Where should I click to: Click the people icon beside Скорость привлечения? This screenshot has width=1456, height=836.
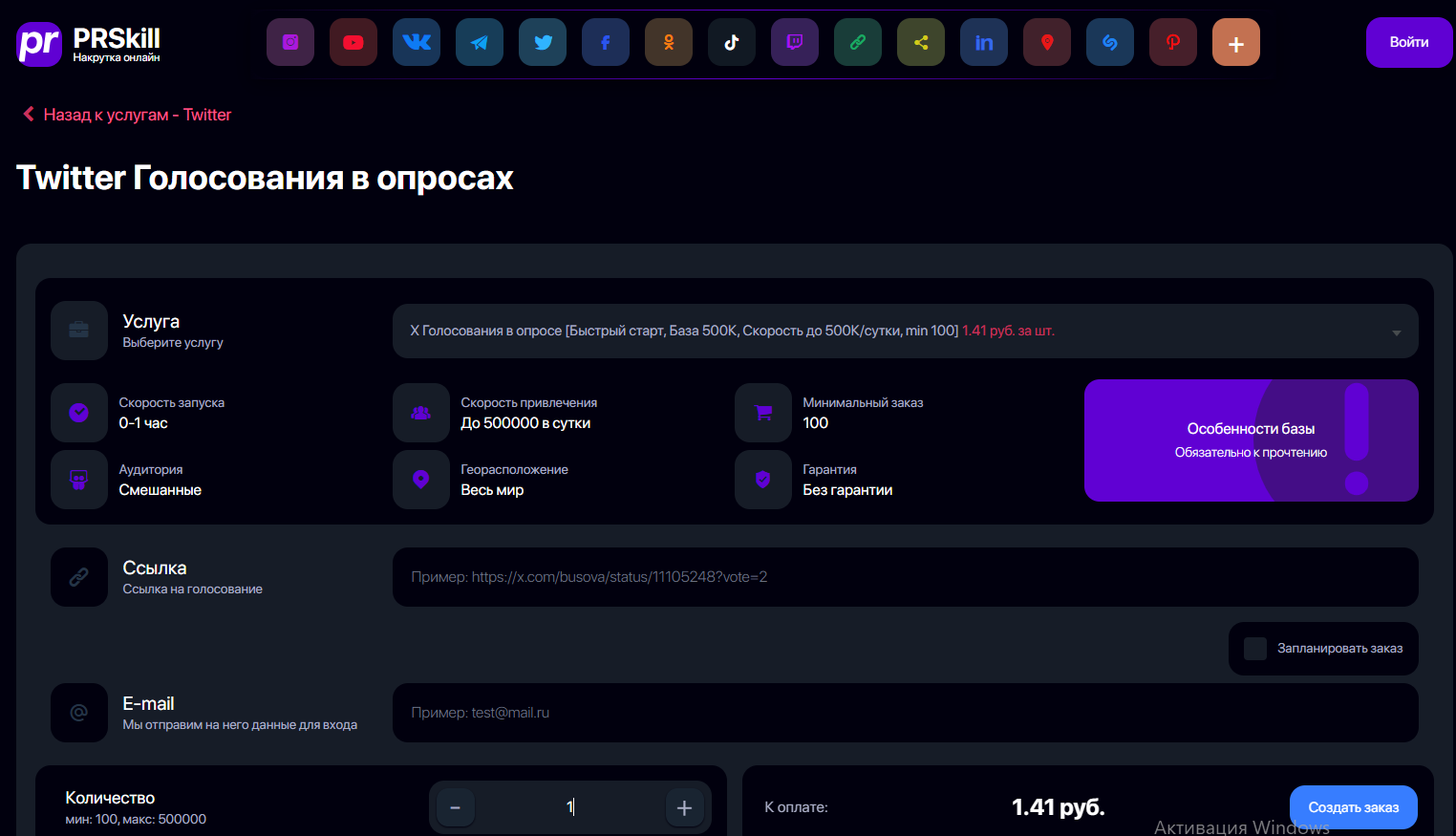(x=421, y=412)
